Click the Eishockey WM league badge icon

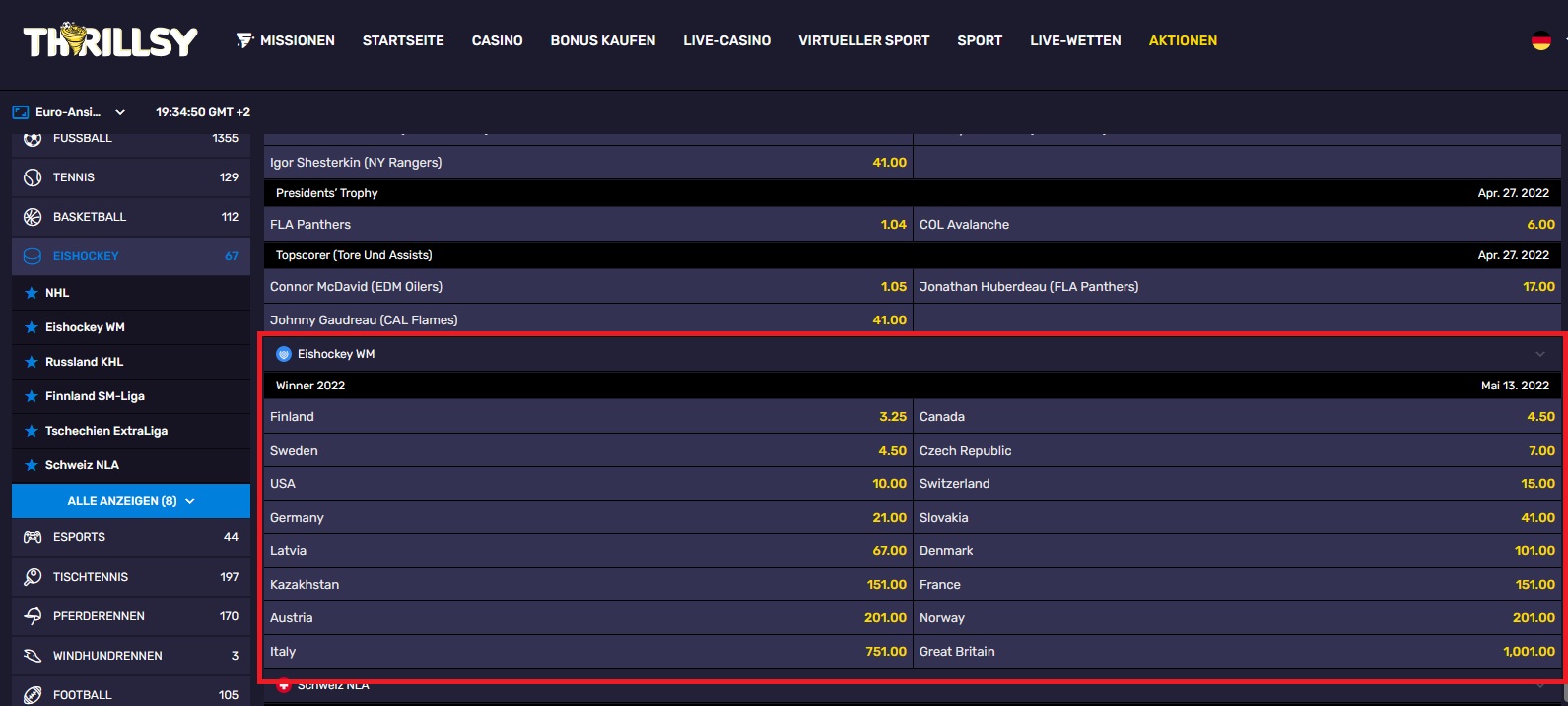pos(284,354)
